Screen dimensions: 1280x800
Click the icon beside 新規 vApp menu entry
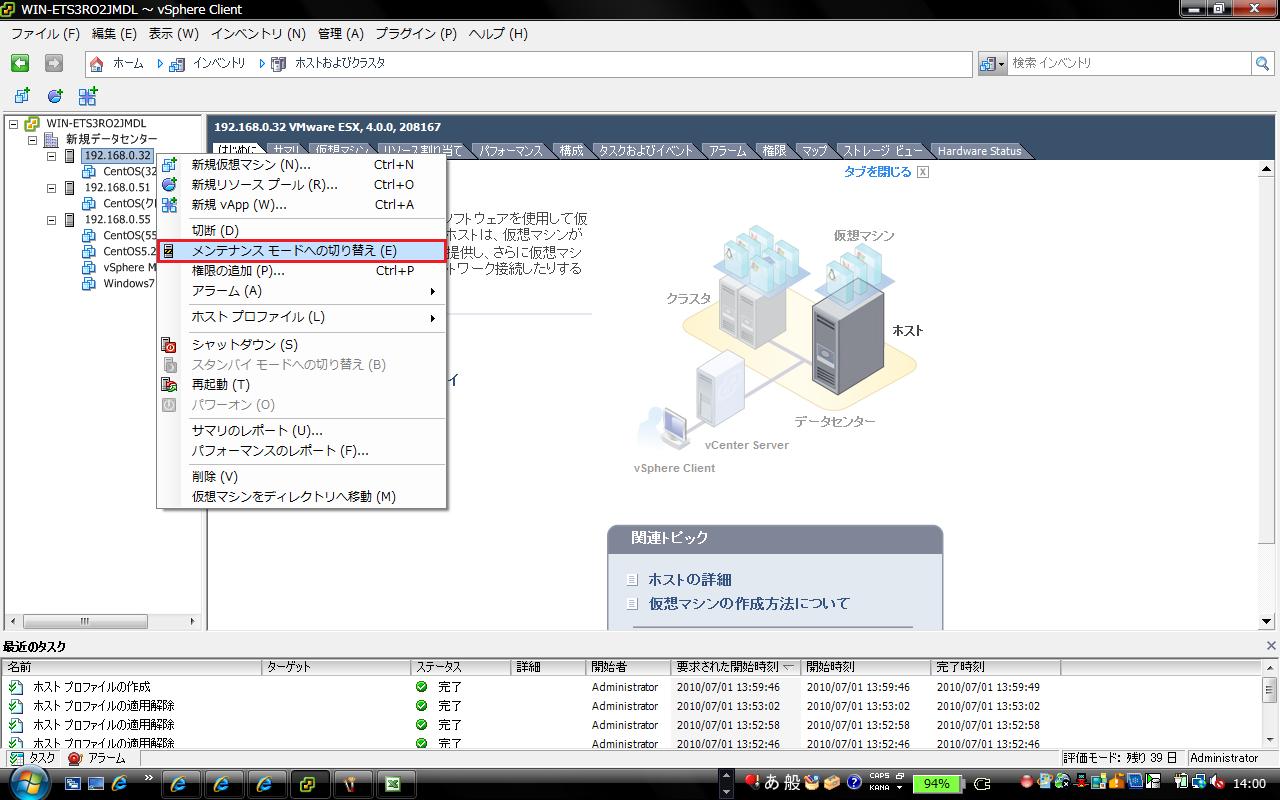pos(170,205)
